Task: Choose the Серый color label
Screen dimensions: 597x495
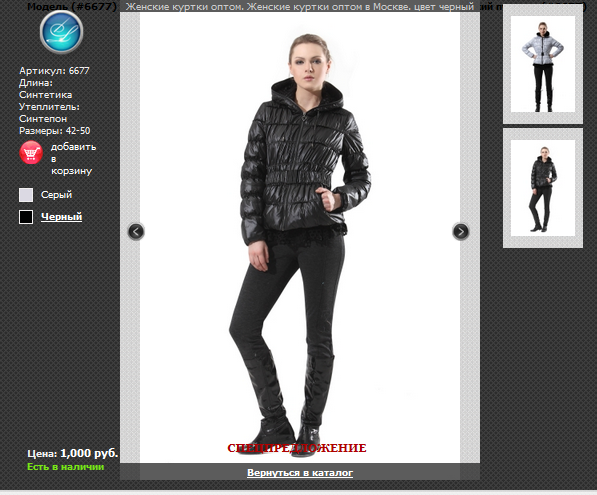Action: pos(56,195)
